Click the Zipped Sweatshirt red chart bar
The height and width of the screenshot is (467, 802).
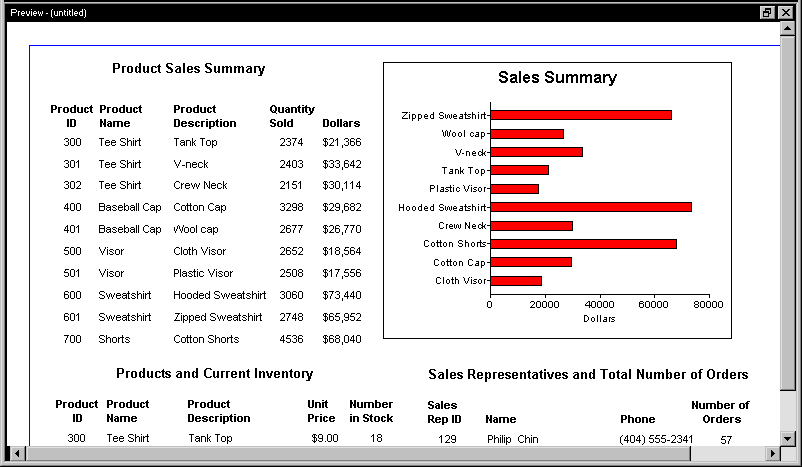pos(581,116)
